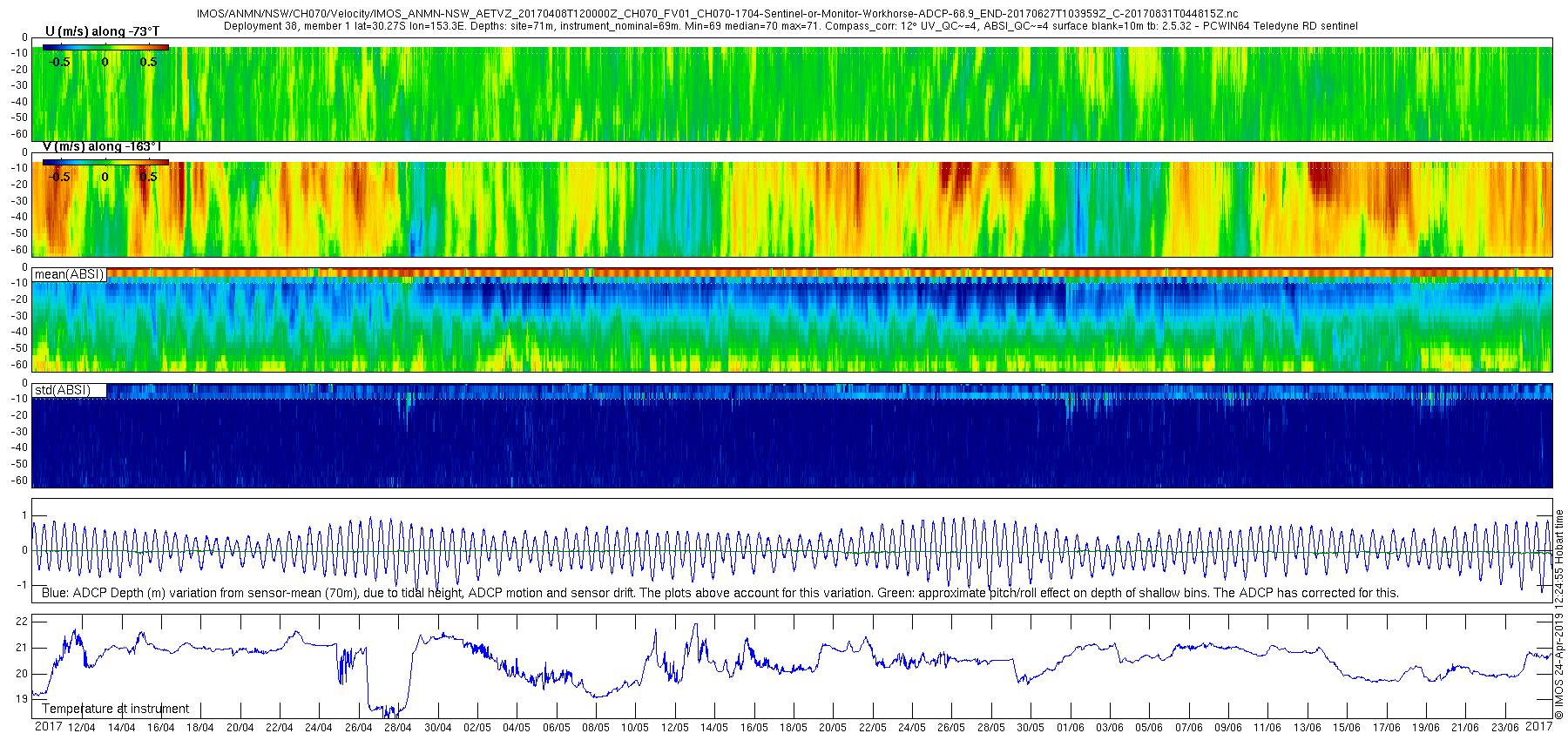Image resolution: width=1568 pixels, height=740 pixels.
Task: Click the '22' tick on temperature axis
Action: tap(23, 622)
